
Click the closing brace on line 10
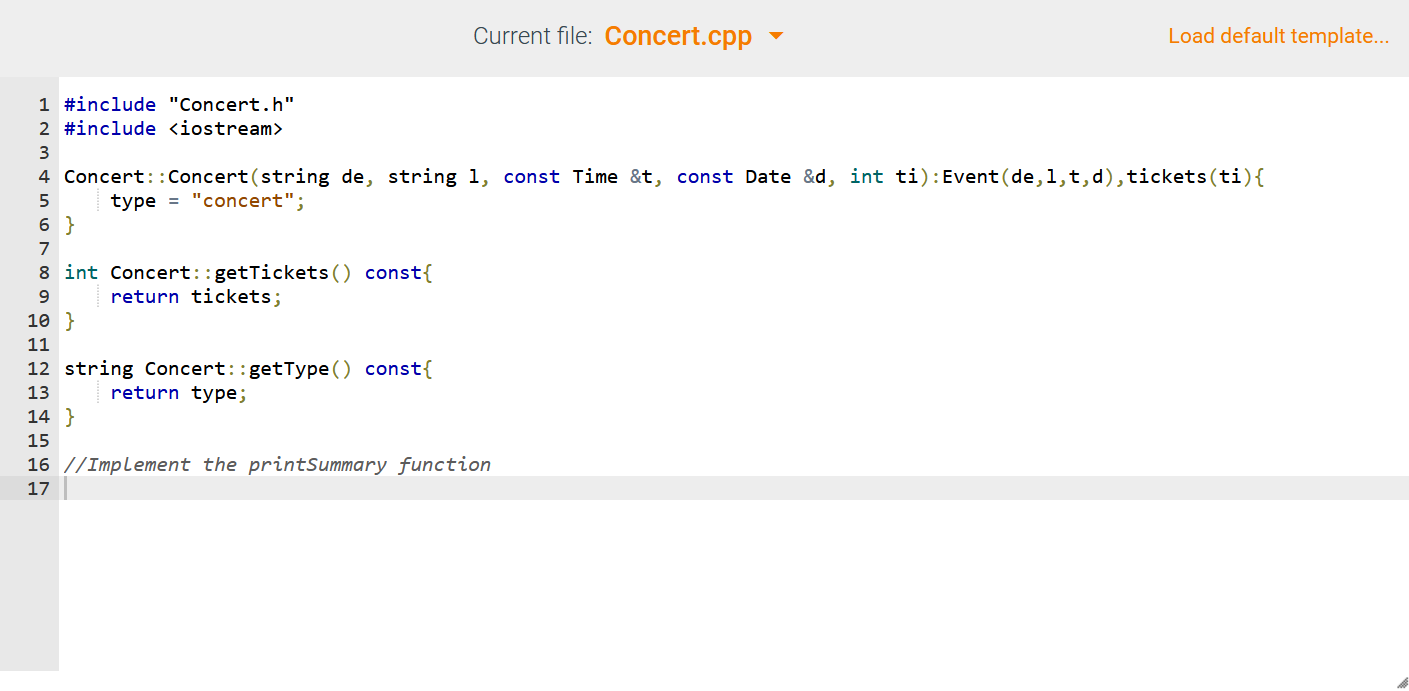click(68, 320)
